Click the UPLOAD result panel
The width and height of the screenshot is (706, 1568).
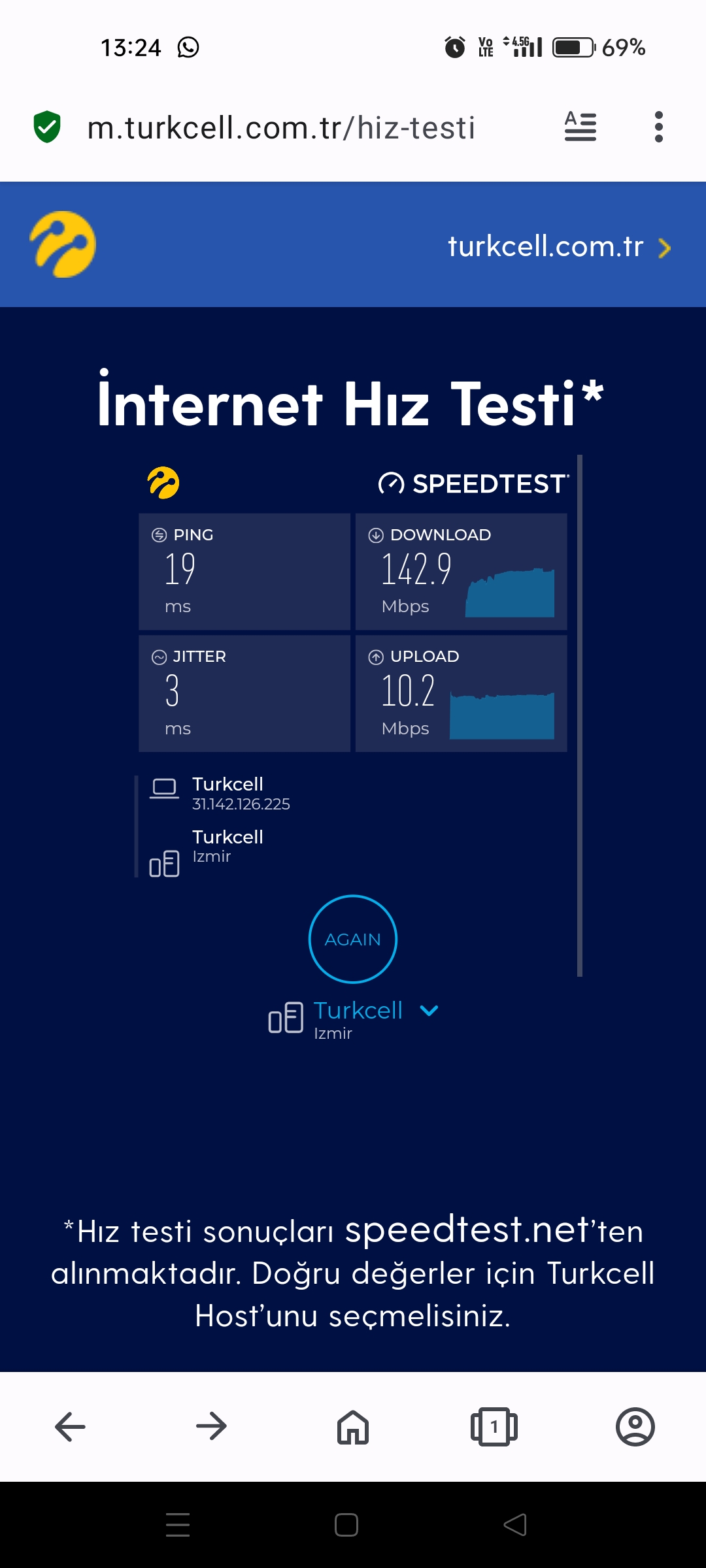click(x=462, y=693)
